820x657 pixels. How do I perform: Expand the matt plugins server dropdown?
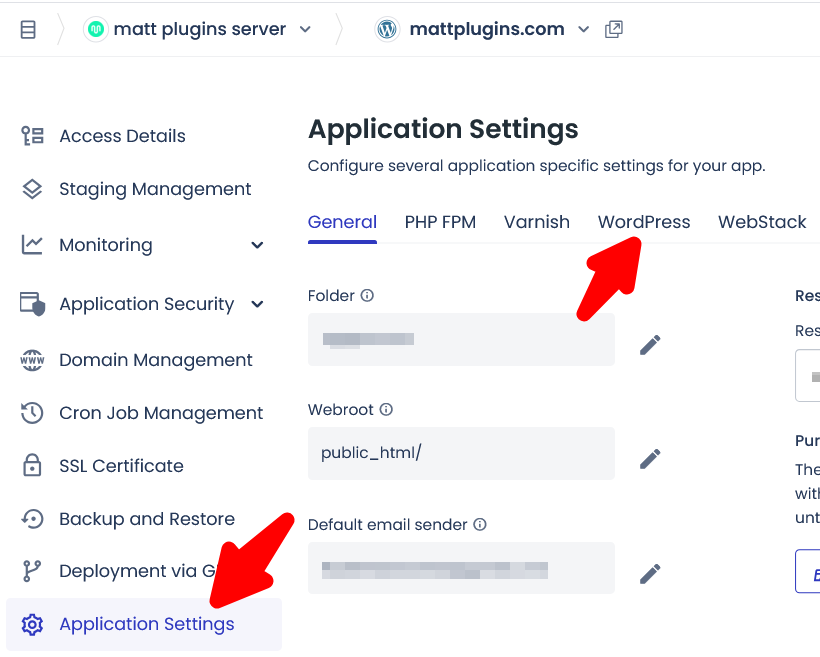point(305,30)
